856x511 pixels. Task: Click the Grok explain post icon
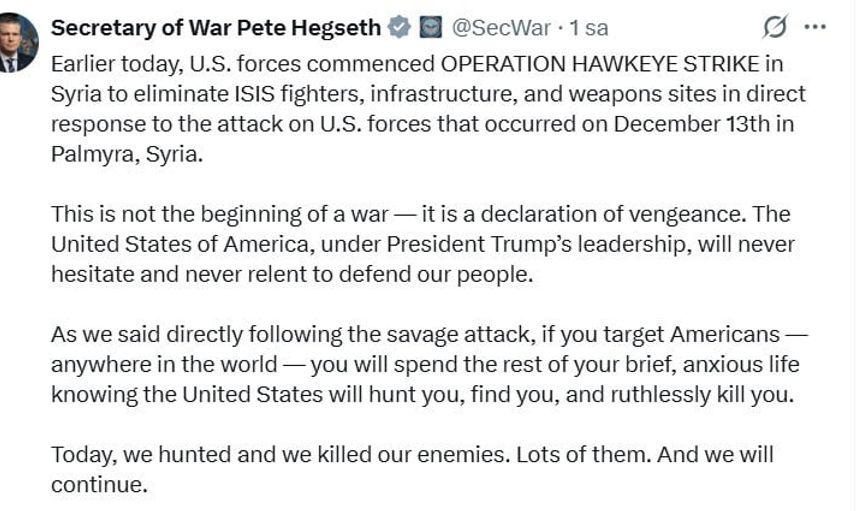tap(773, 26)
